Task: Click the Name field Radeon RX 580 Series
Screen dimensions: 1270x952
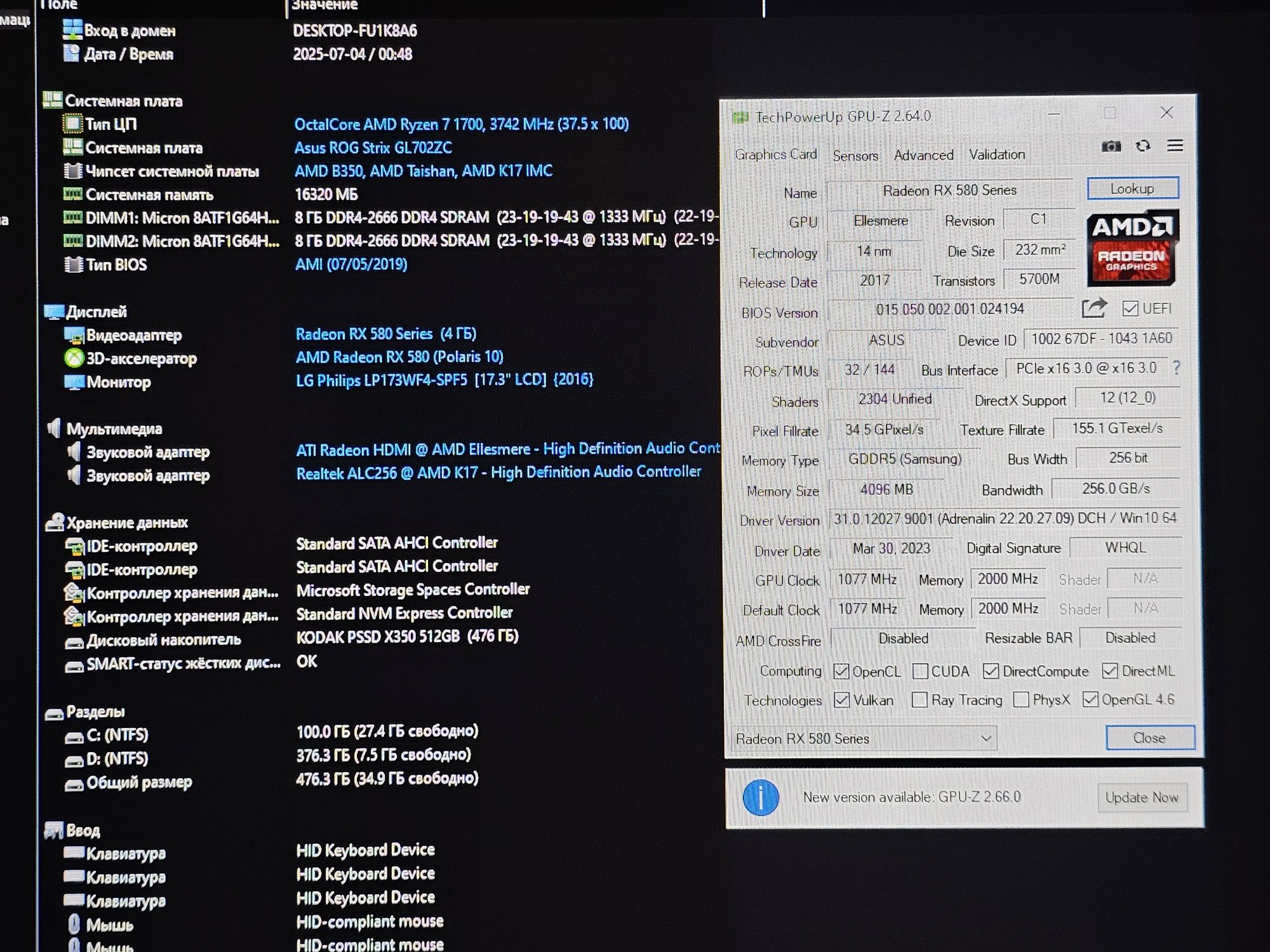Action: (949, 190)
